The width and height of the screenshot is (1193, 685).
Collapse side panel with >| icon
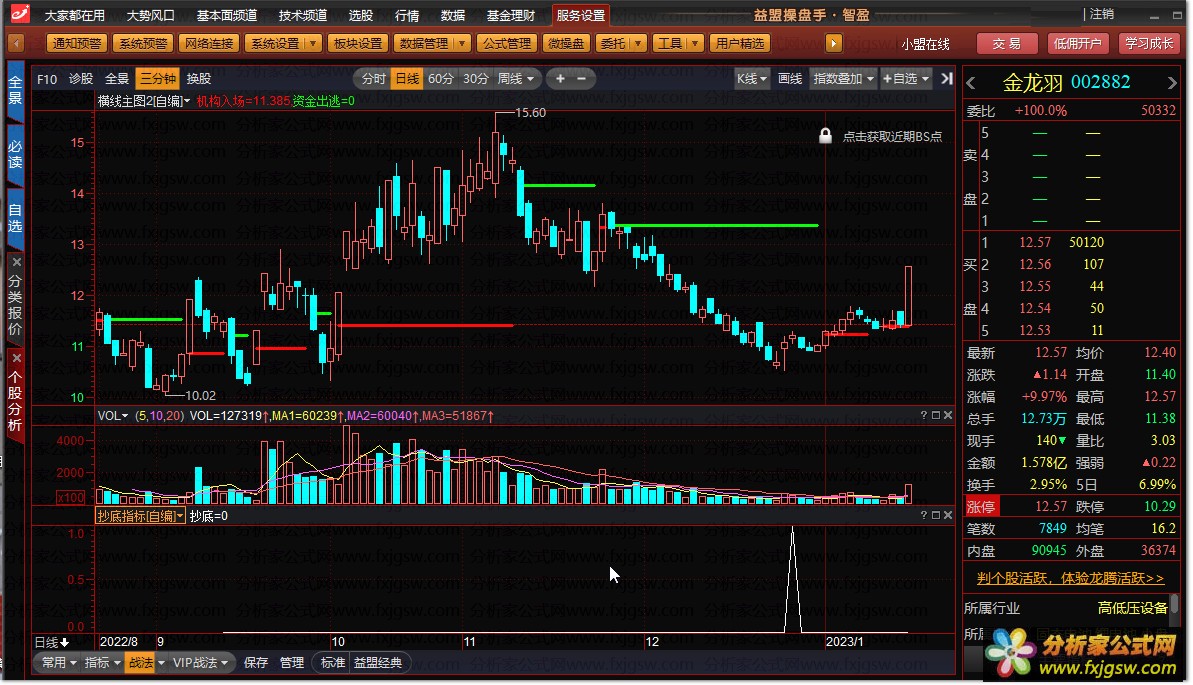[946, 78]
